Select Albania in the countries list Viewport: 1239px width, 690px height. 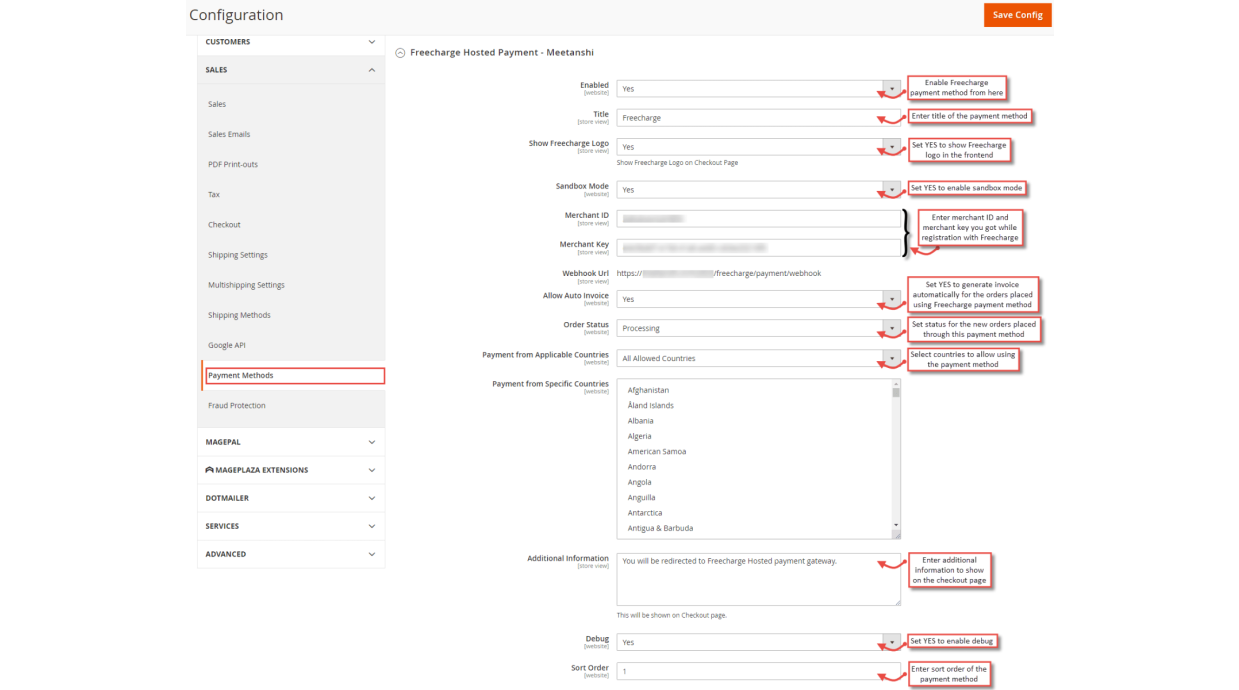tap(755, 421)
